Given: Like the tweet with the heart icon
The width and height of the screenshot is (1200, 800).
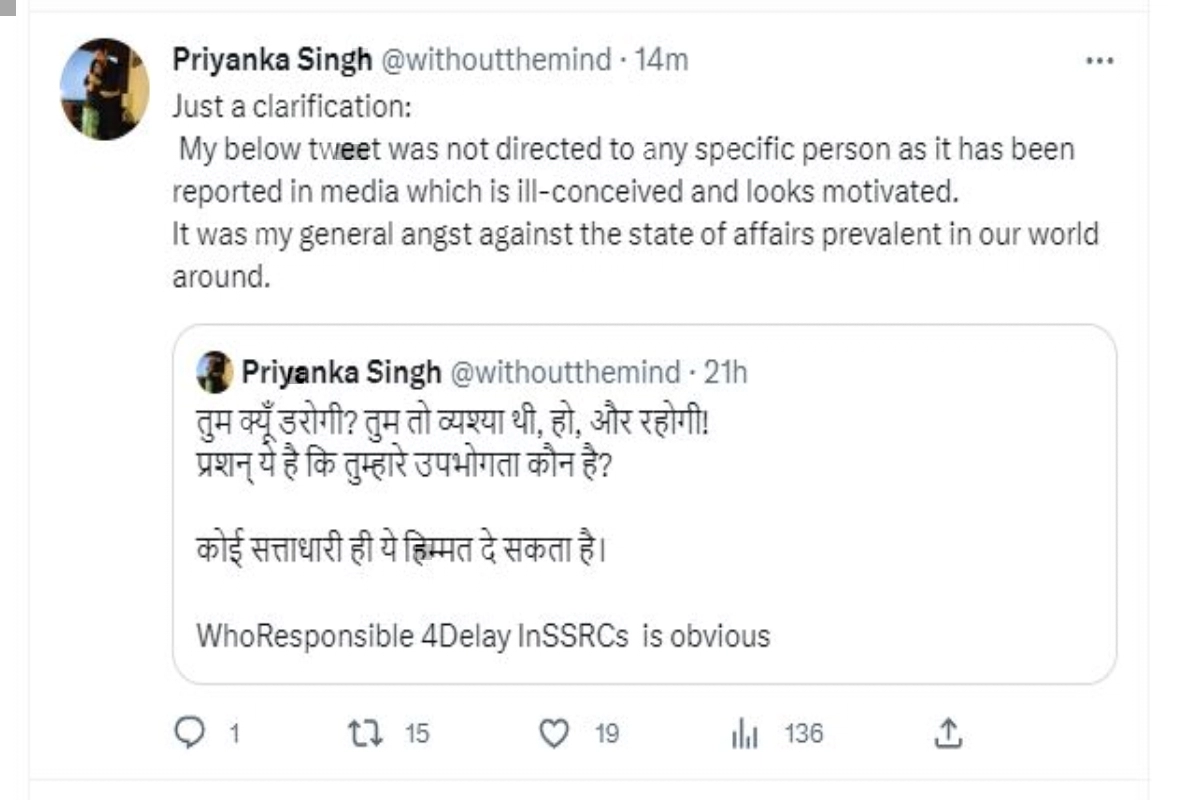Looking at the screenshot, I should pos(553,734).
